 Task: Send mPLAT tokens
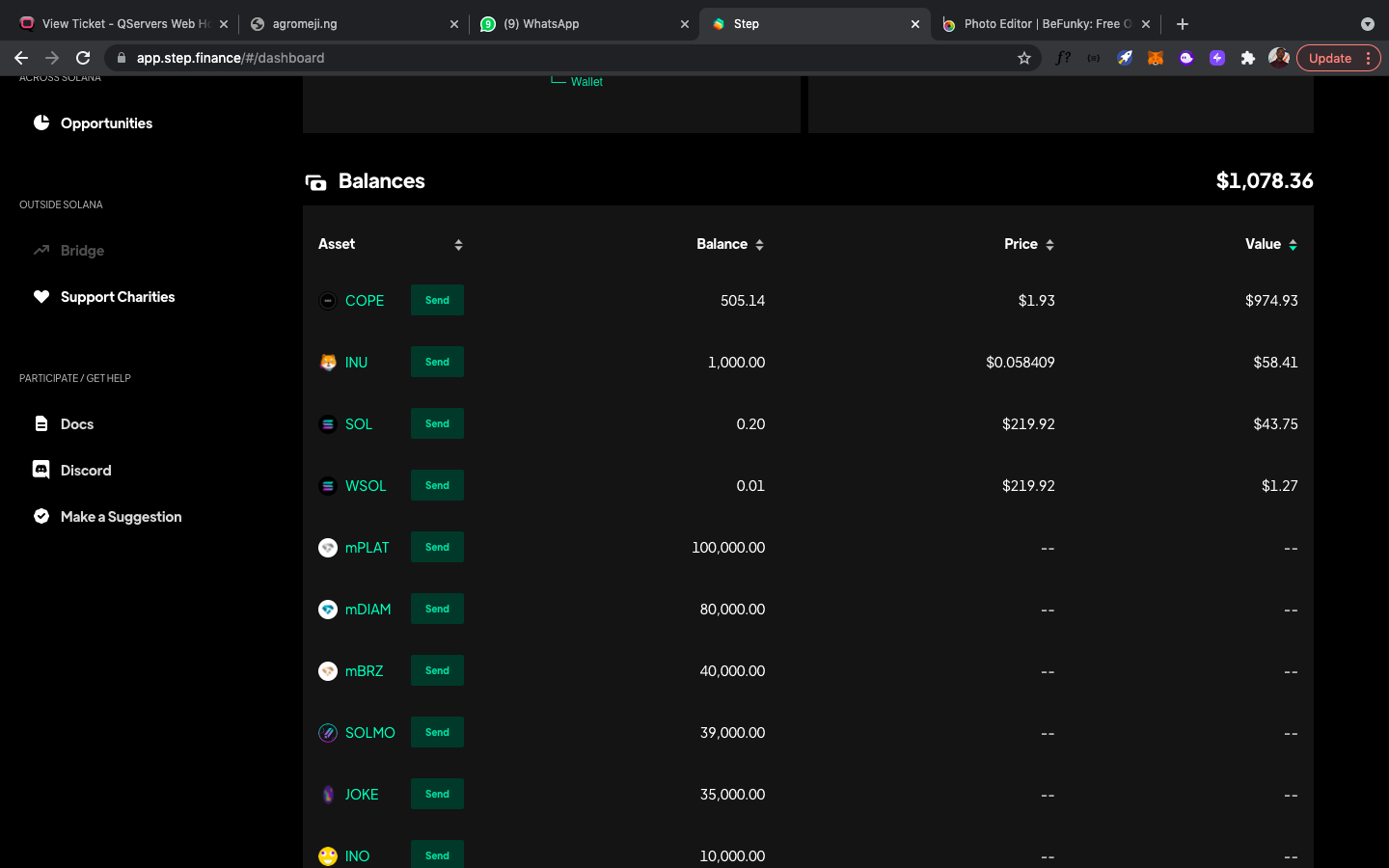437,547
